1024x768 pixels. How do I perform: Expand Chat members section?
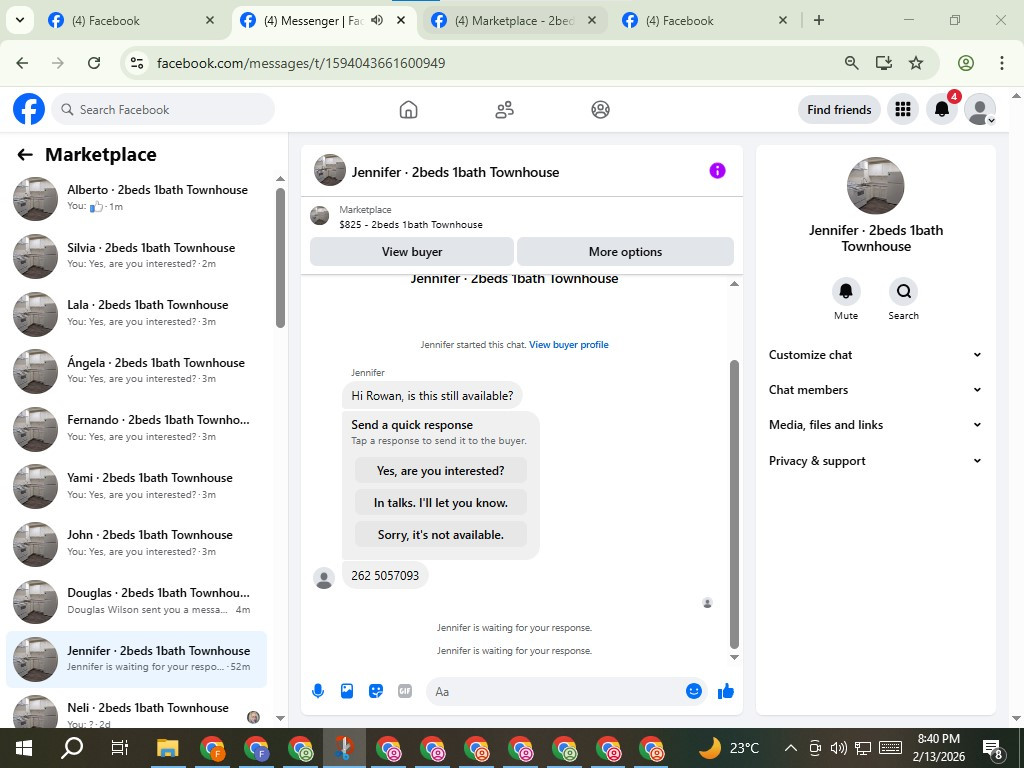875,390
